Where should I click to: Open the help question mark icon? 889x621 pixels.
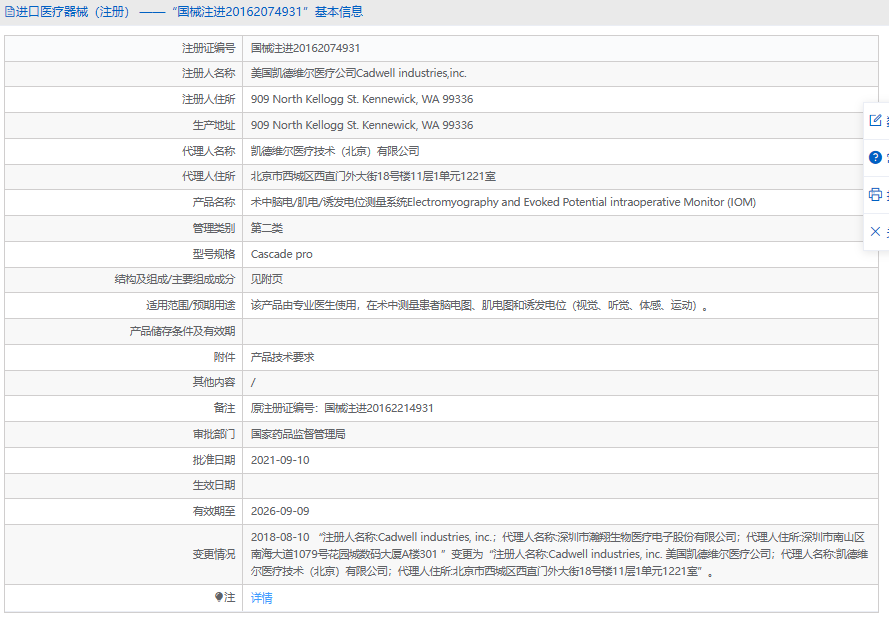point(875,157)
